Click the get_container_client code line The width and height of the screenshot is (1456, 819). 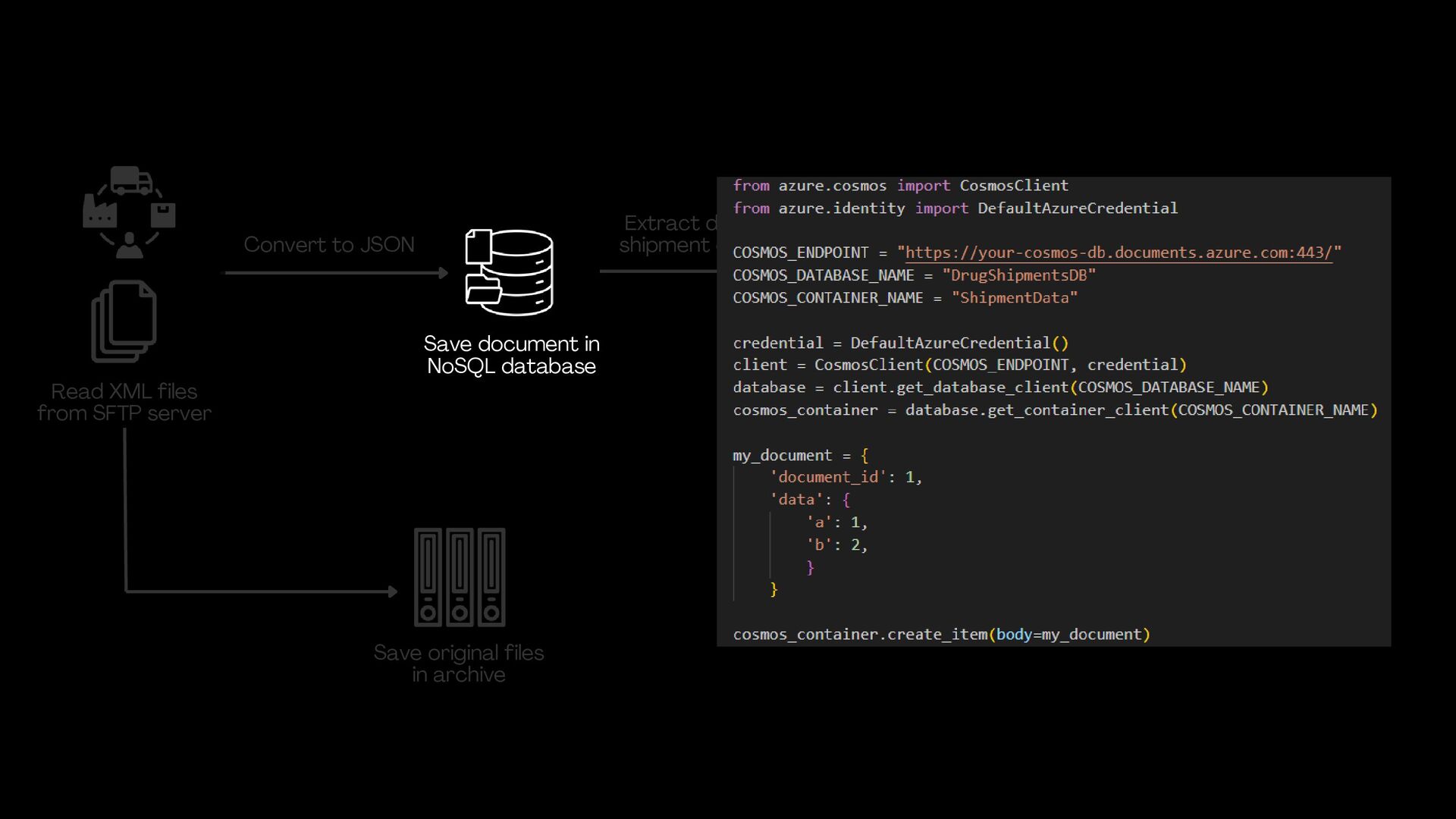click(x=1054, y=410)
